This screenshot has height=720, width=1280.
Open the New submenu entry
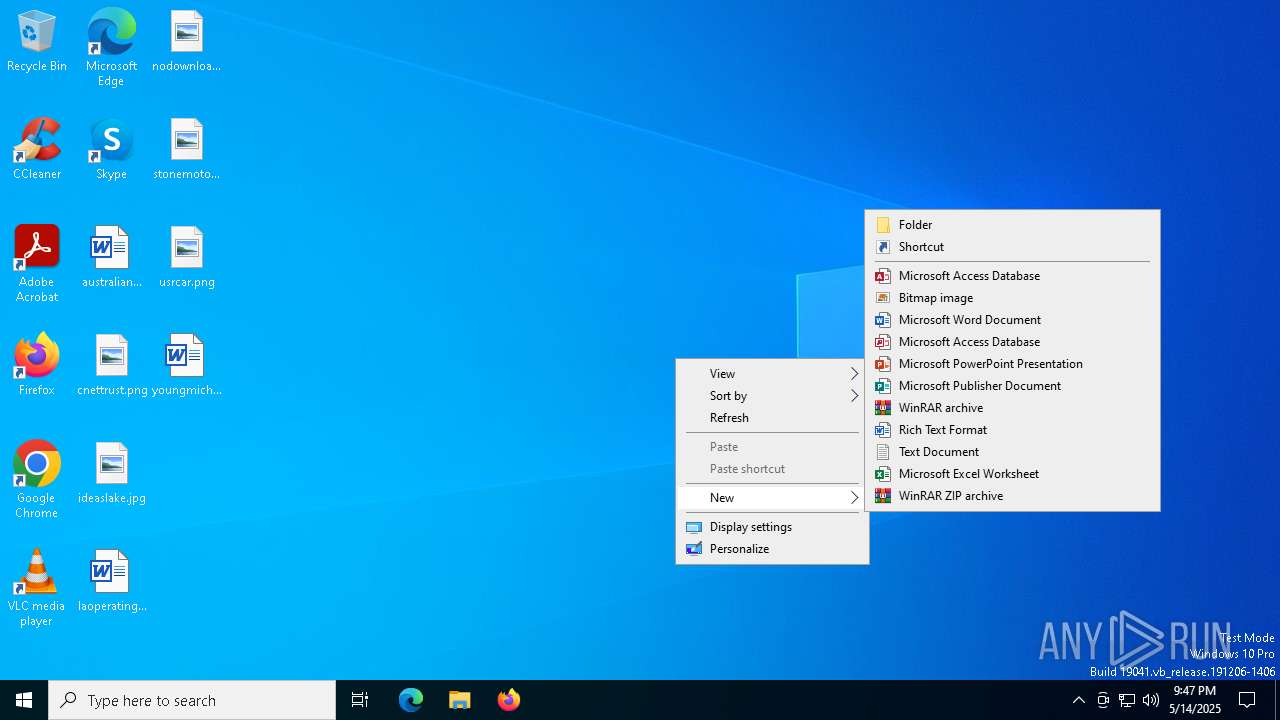point(772,498)
